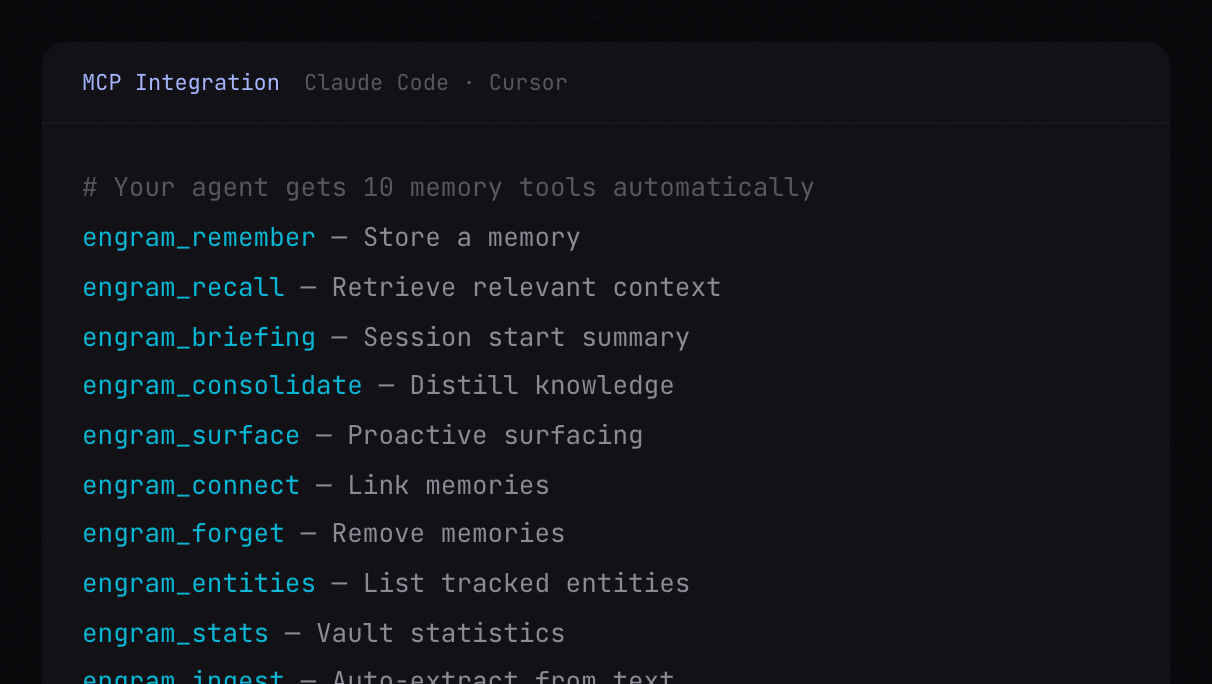The image size is (1212, 684).
Task: Click the 'Session start summary' description
Action: (526, 337)
